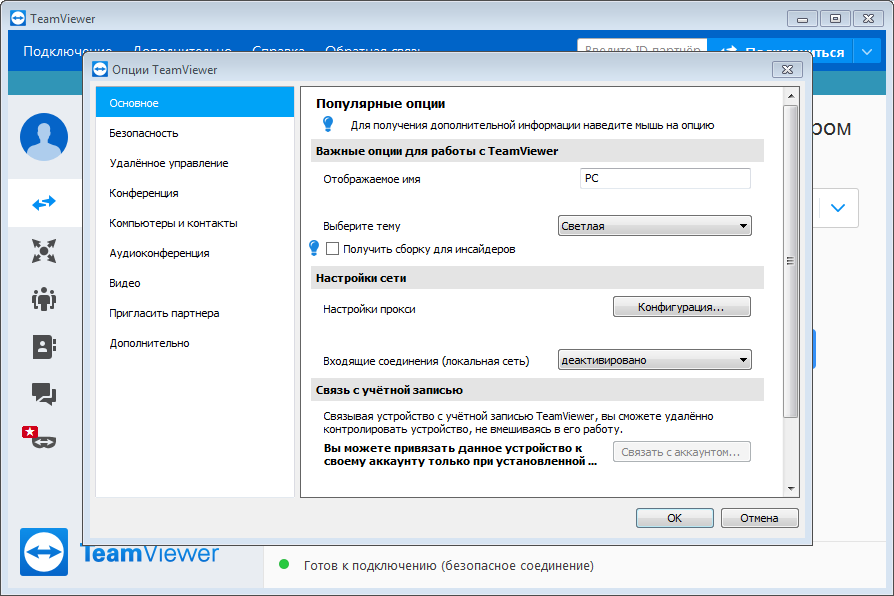
Task: Open the Аудиоконференция settings category
Action: 159,253
